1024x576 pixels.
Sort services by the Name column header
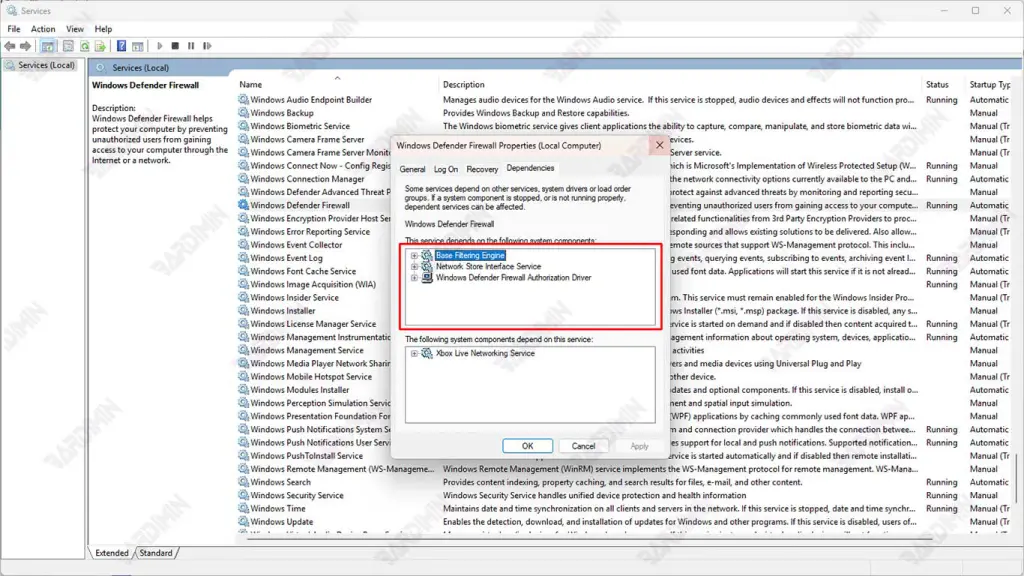(337, 84)
